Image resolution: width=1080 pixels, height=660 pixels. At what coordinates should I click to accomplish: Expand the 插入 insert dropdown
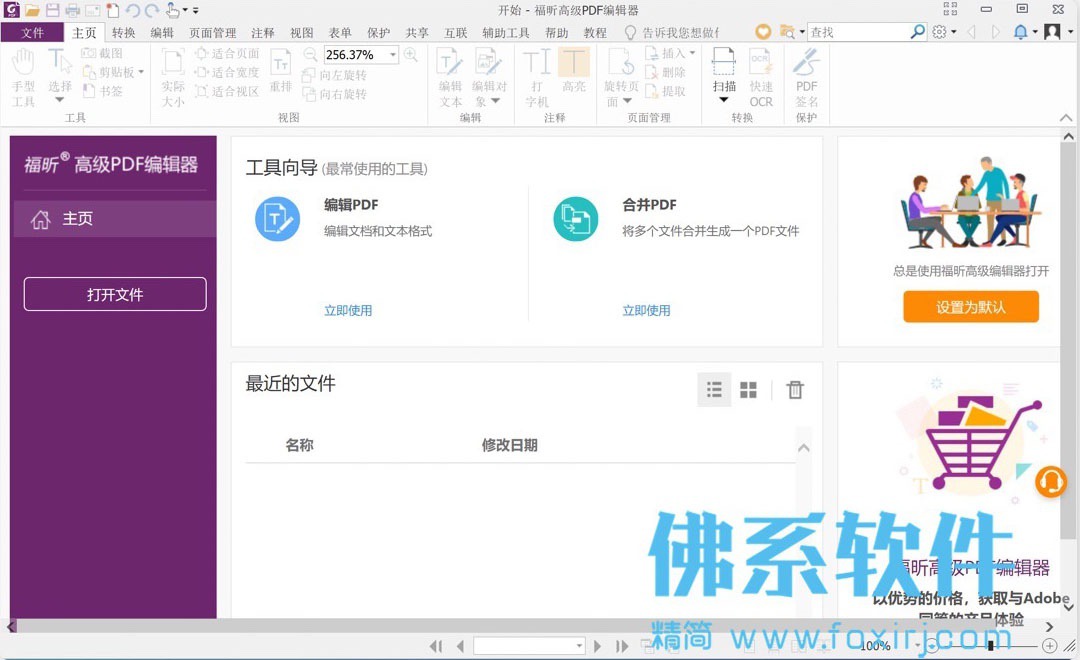tap(692, 53)
